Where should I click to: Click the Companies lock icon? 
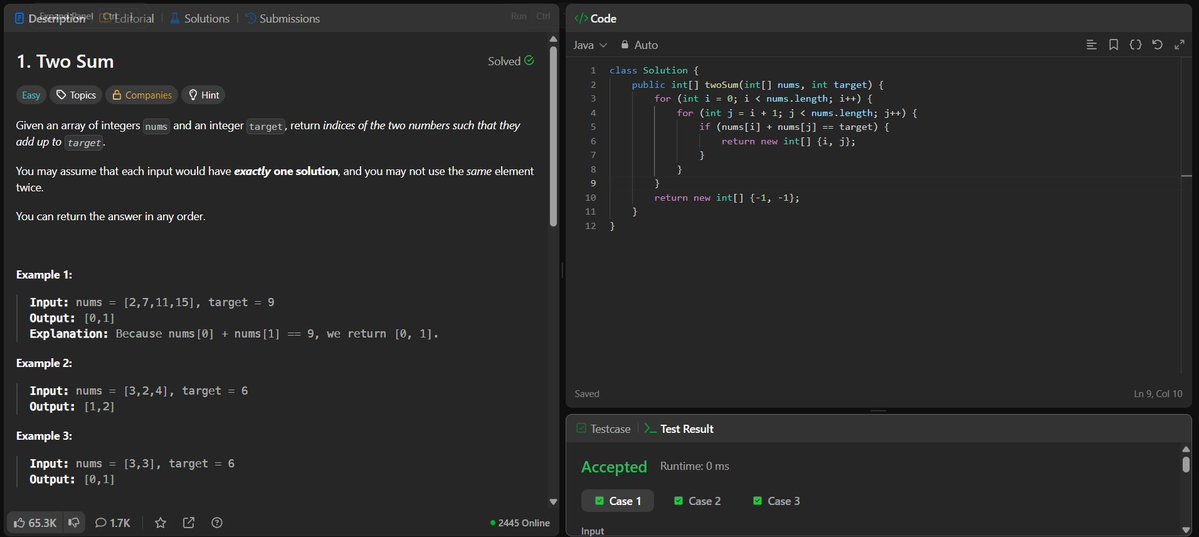[117, 95]
